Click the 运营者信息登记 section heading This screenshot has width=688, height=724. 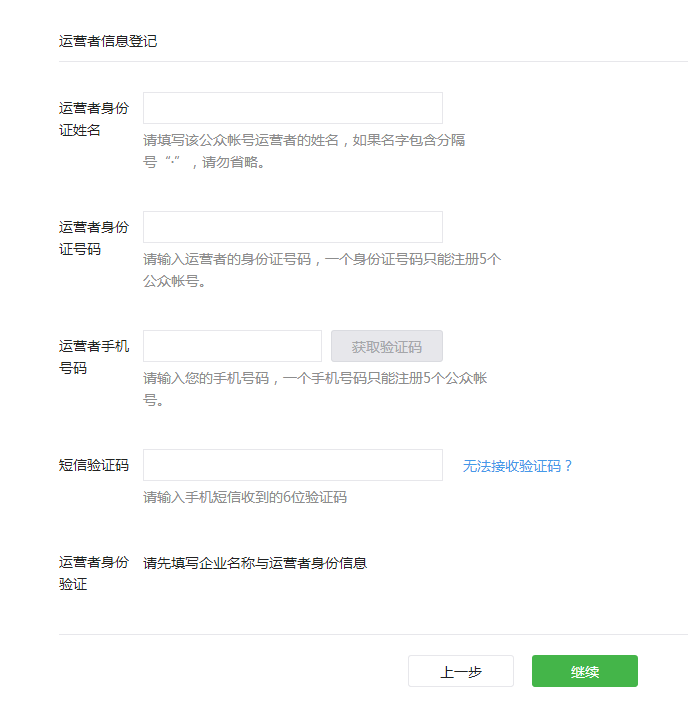pos(108,41)
